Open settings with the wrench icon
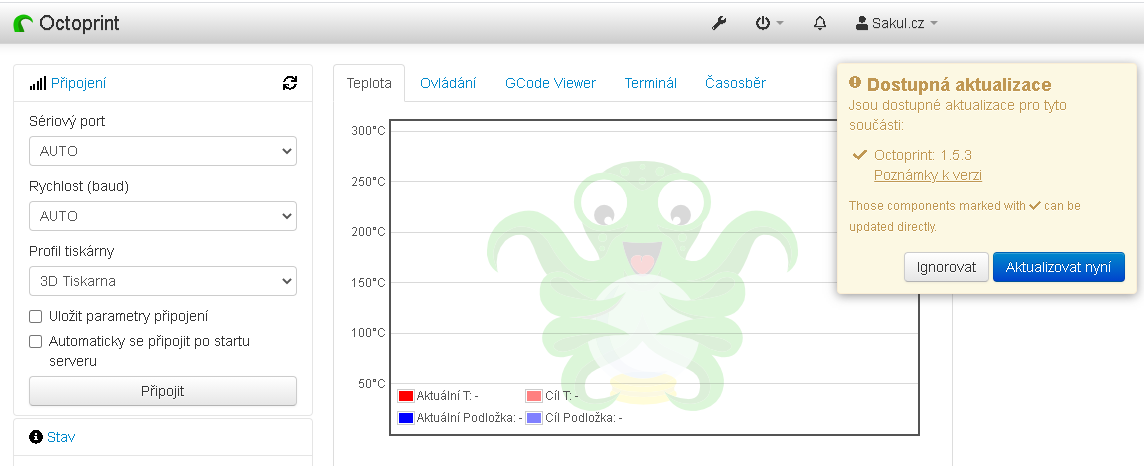1144x466 pixels. tap(719, 23)
